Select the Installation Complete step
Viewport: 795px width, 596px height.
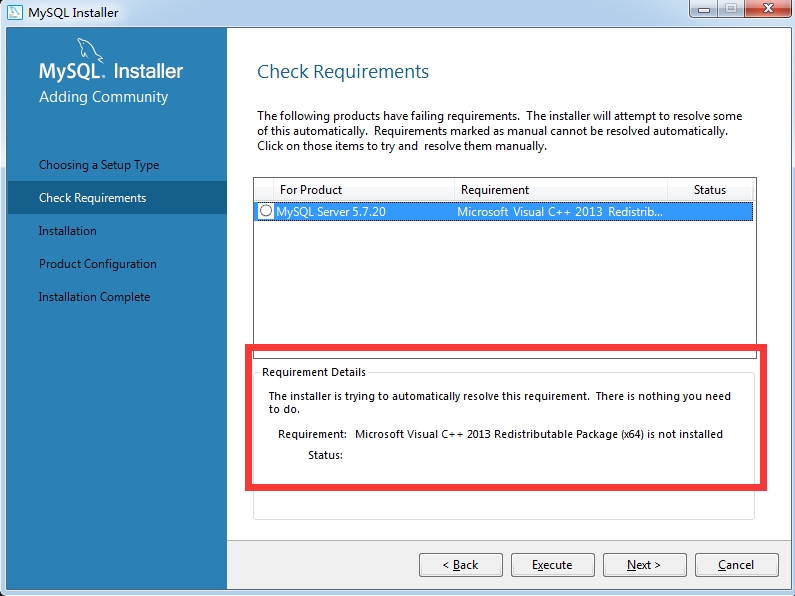click(94, 297)
